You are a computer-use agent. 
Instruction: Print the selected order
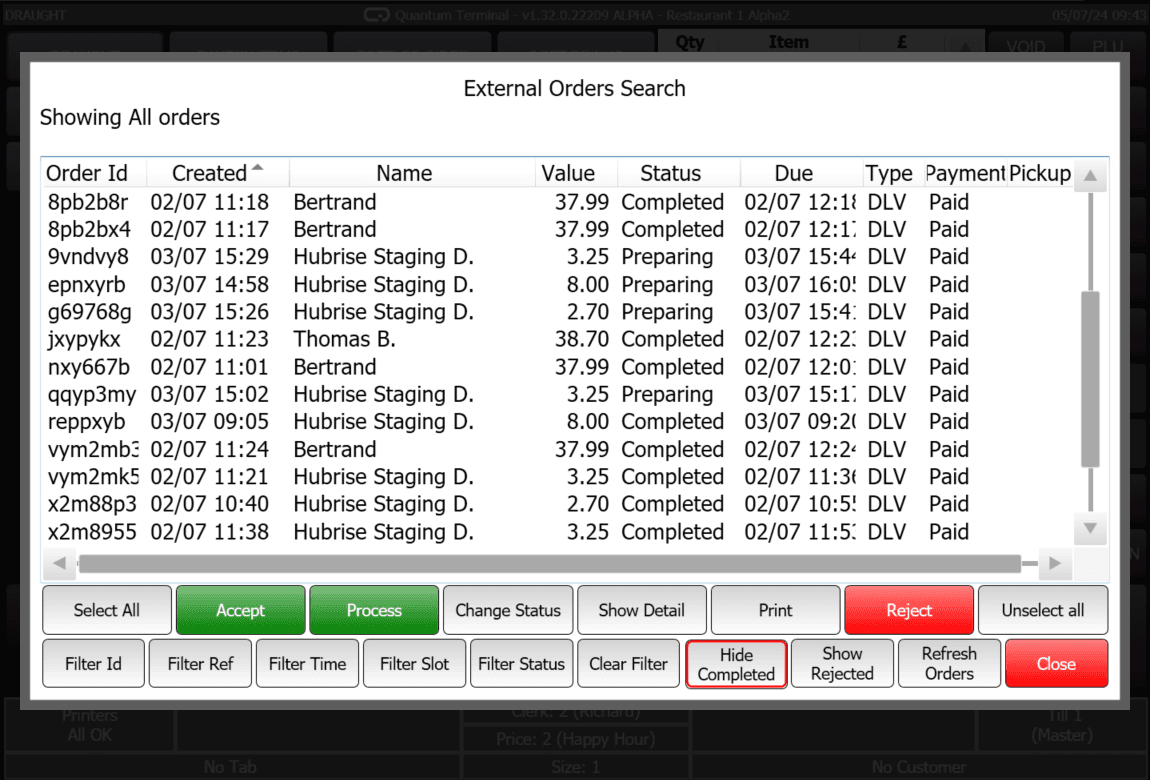(x=775, y=609)
